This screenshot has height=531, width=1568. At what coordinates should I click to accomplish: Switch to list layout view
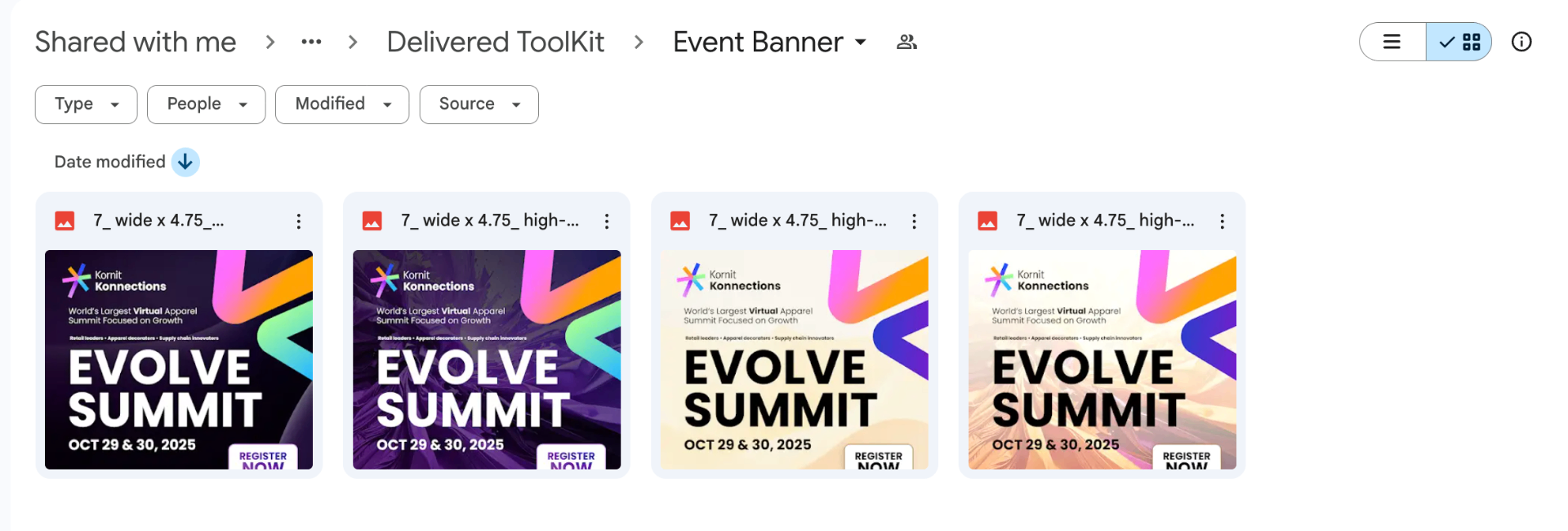[x=1392, y=42]
